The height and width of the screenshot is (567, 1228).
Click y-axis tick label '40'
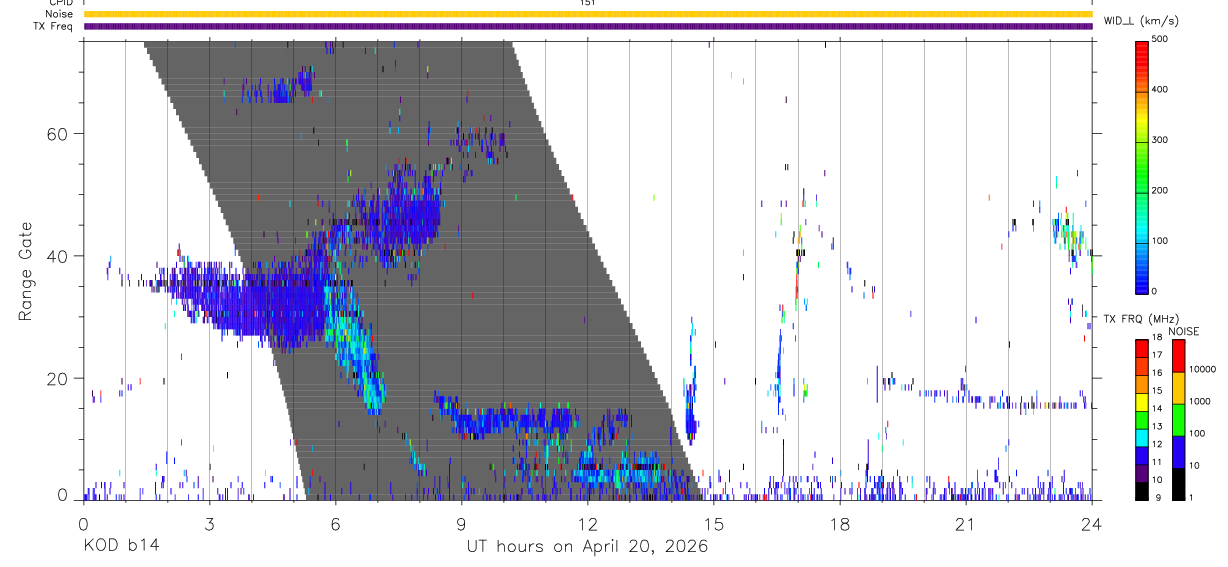point(59,256)
